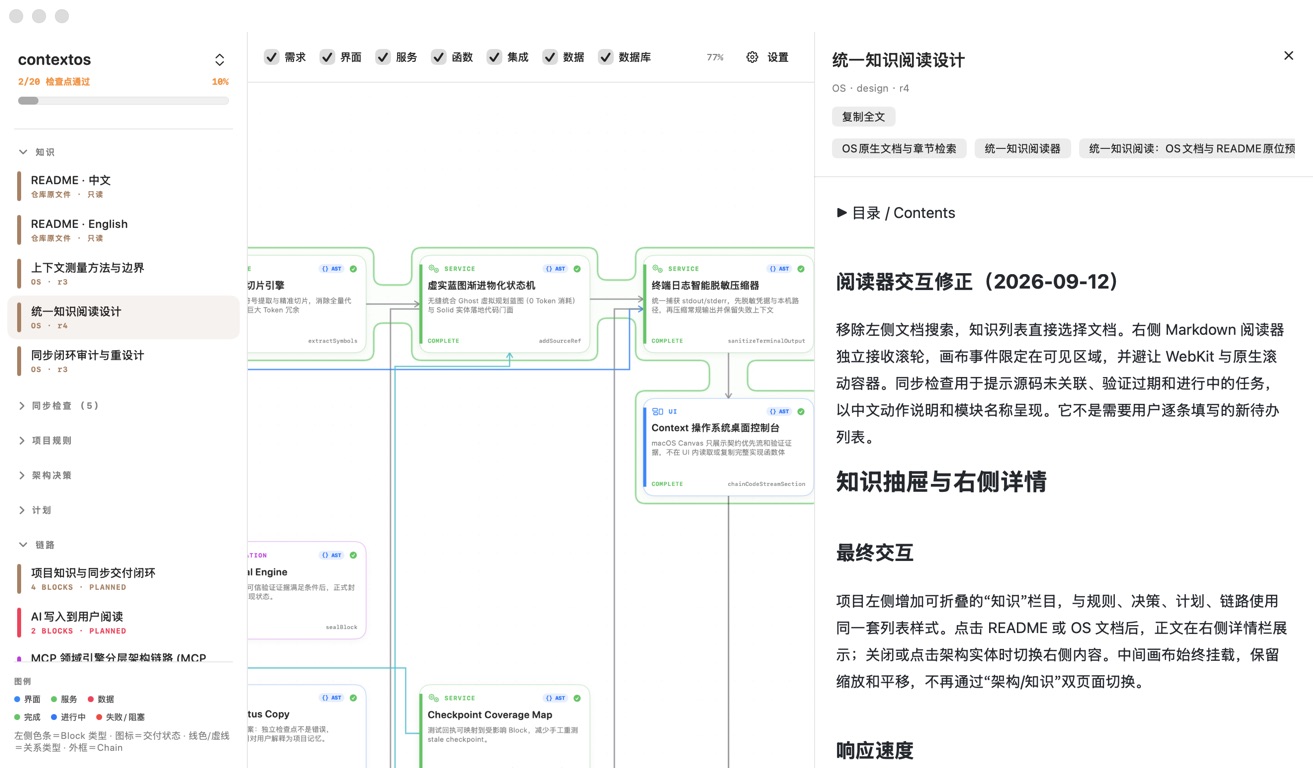Open README · English document
The width and height of the screenshot is (1313, 768).
124,230
